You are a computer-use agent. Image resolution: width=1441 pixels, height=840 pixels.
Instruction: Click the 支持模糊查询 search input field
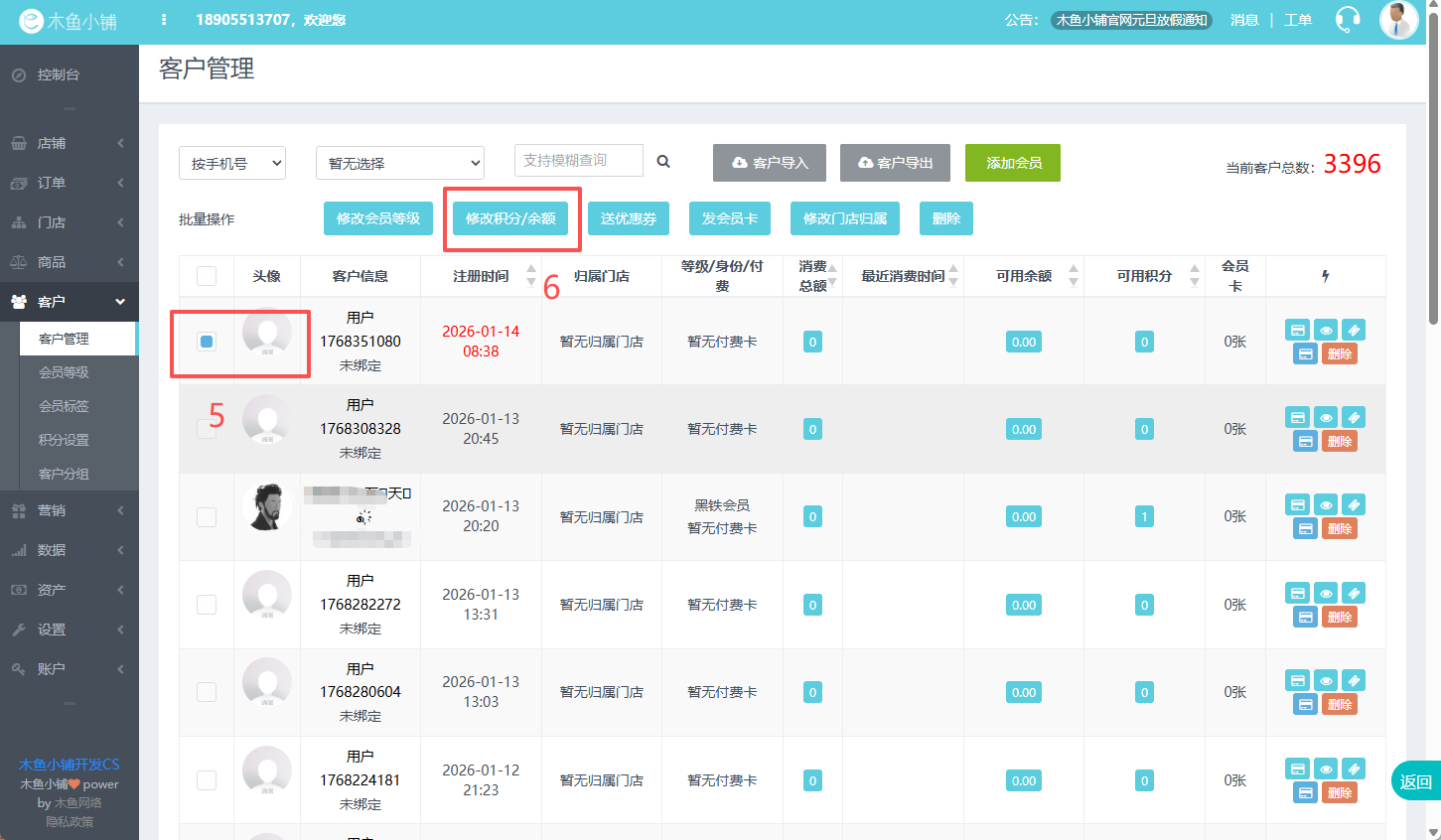pyautogui.click(x=578, y=161)
